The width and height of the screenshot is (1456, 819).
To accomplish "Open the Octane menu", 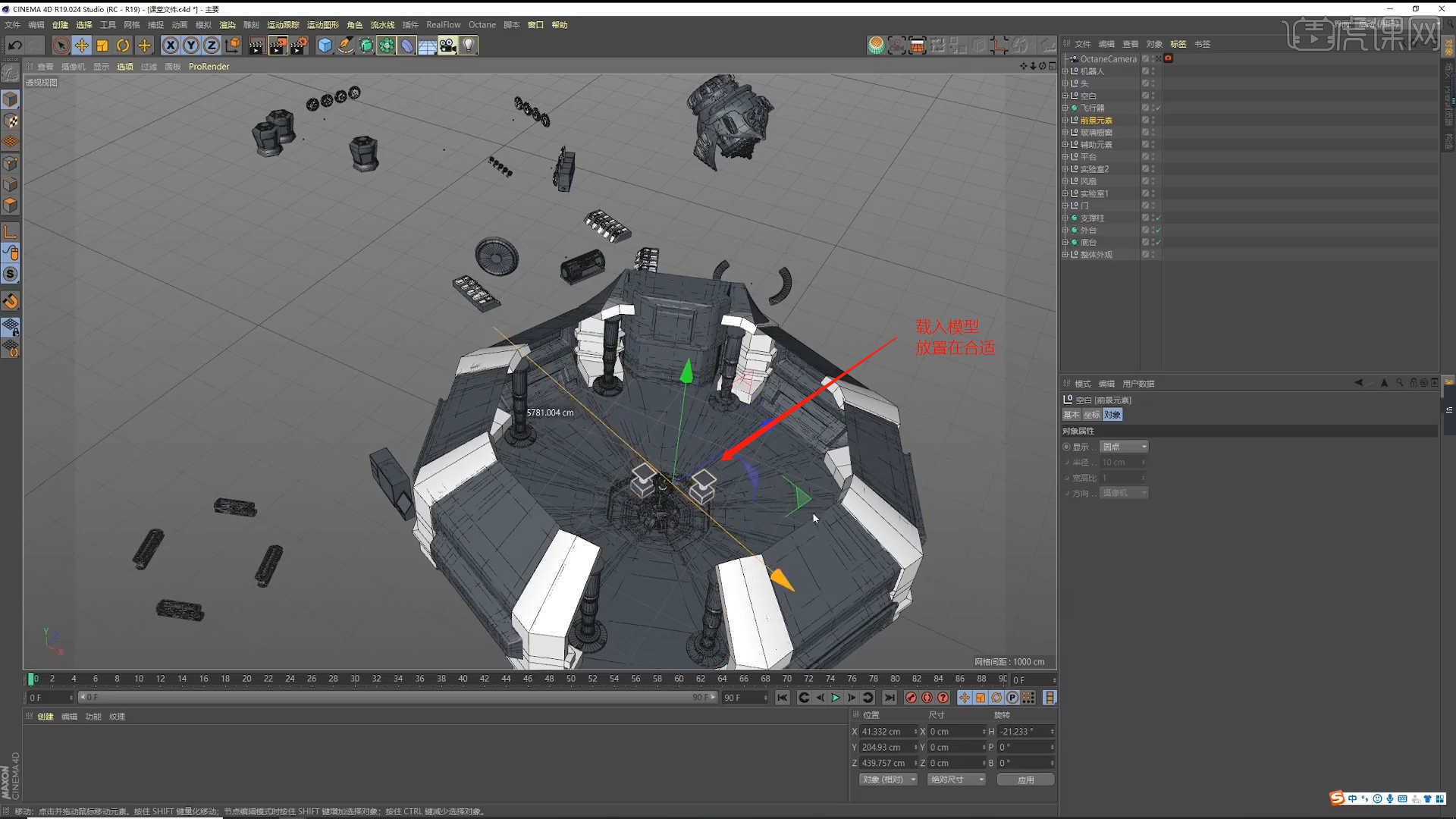I will point(482,25).
